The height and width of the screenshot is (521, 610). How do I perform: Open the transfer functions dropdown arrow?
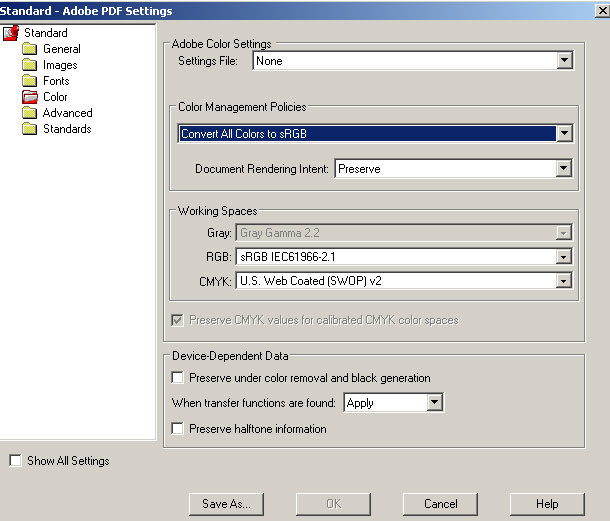435,402
